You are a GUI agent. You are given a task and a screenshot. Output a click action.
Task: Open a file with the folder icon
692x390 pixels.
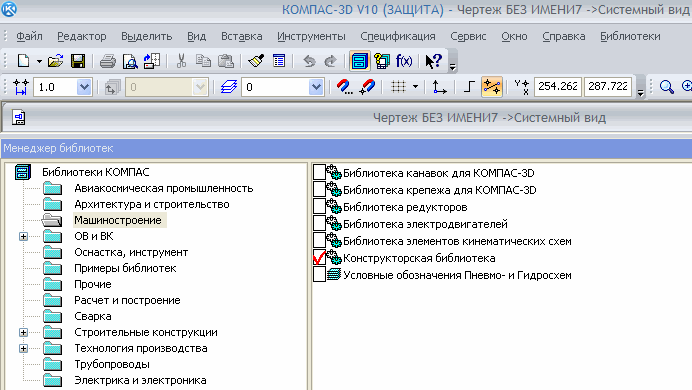coord(56,61)
